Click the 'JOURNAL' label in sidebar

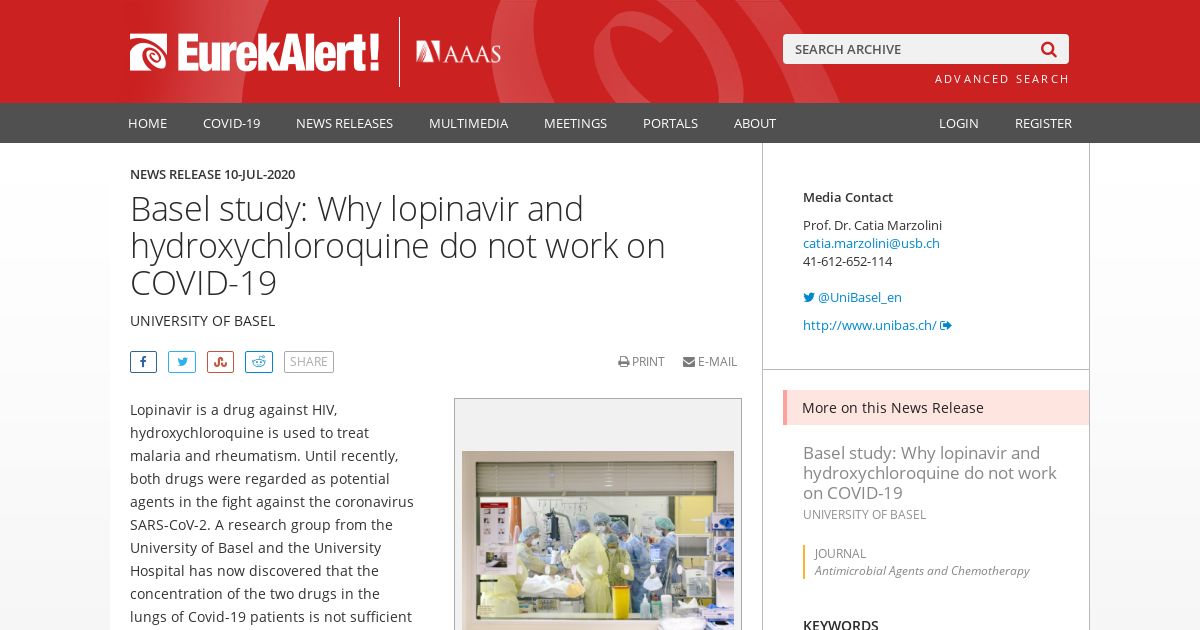click(x=840, y=553)
